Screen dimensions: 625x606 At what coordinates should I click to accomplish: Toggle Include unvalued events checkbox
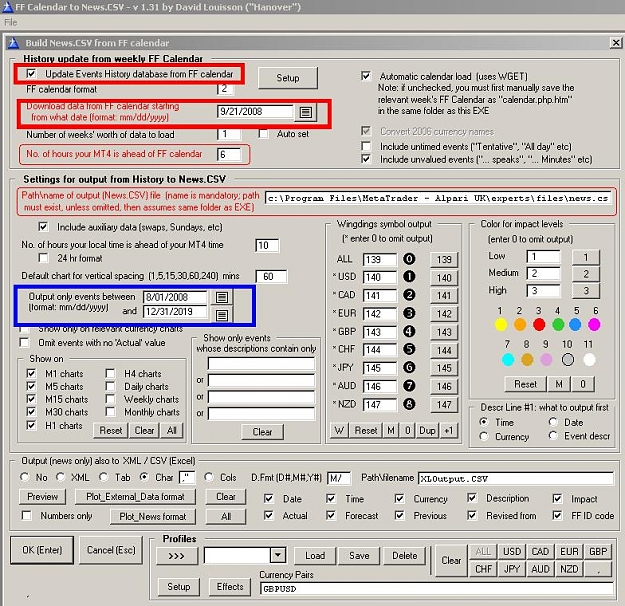[366, 159]
